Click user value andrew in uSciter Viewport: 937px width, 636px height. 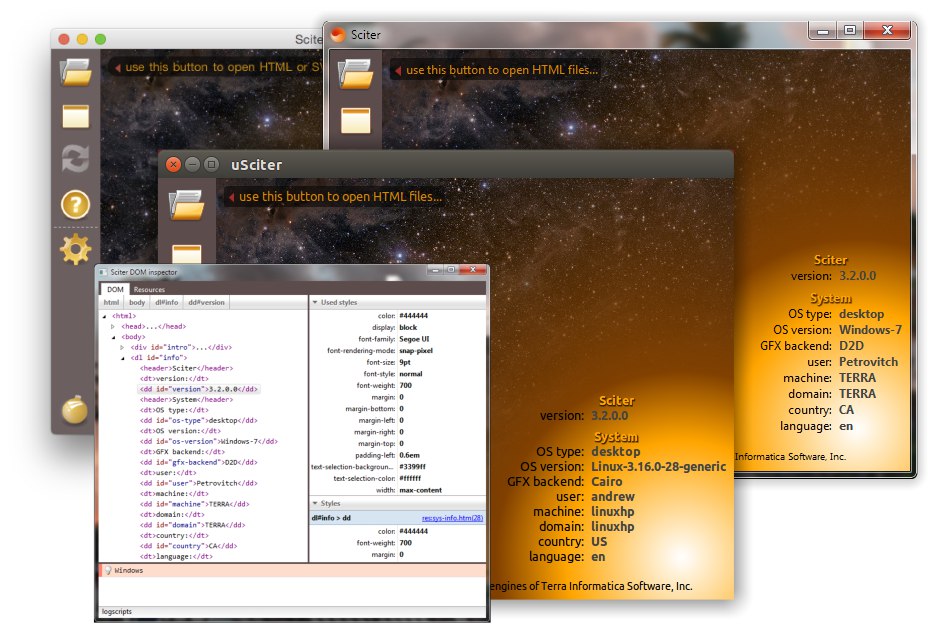613,497
